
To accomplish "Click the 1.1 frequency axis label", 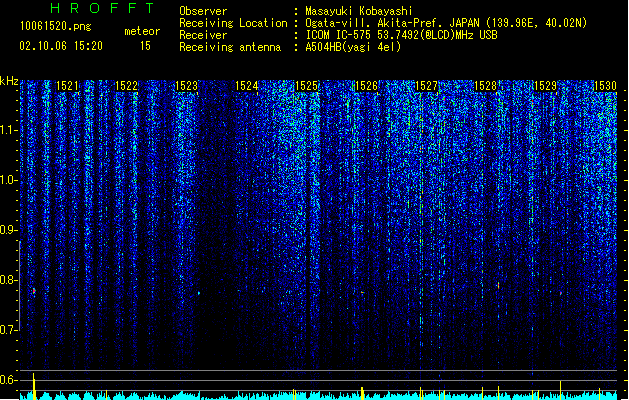I will tap(9, 130).
